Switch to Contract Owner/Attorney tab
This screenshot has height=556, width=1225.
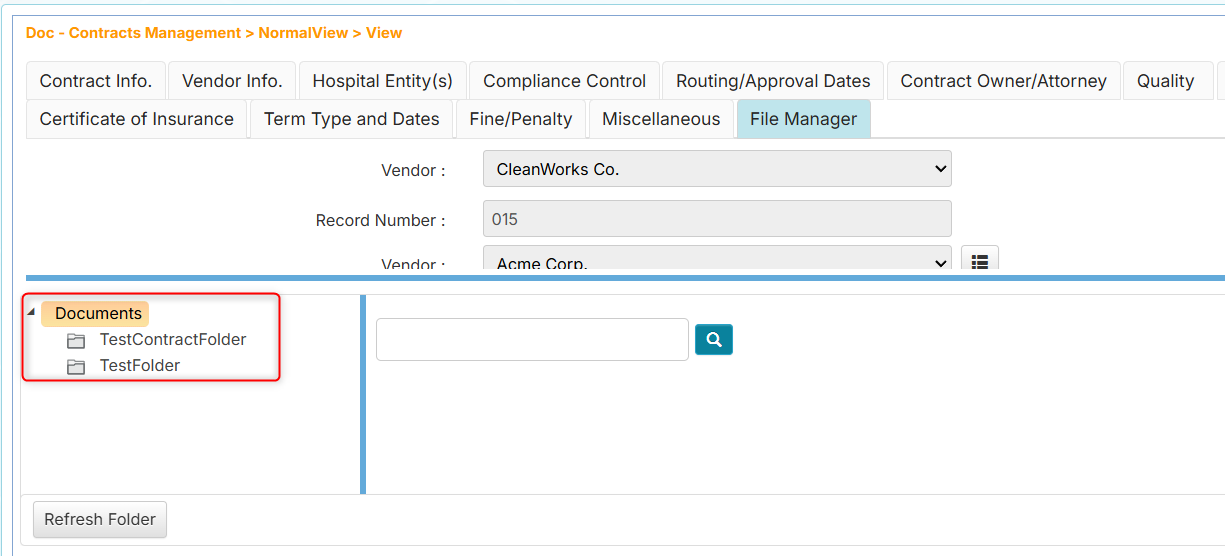point(1003,81)
